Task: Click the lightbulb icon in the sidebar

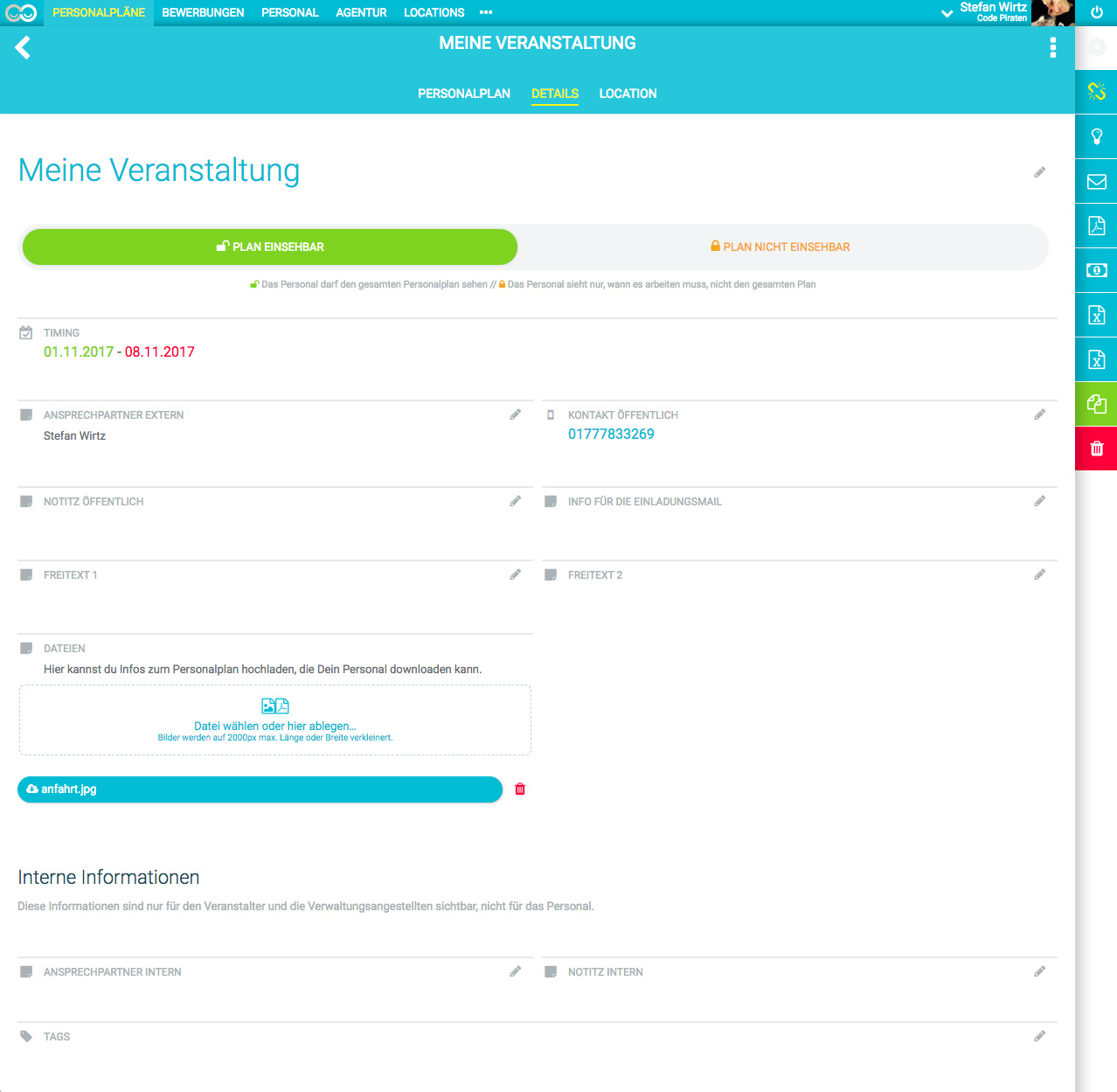Action: pos(1096,136)
